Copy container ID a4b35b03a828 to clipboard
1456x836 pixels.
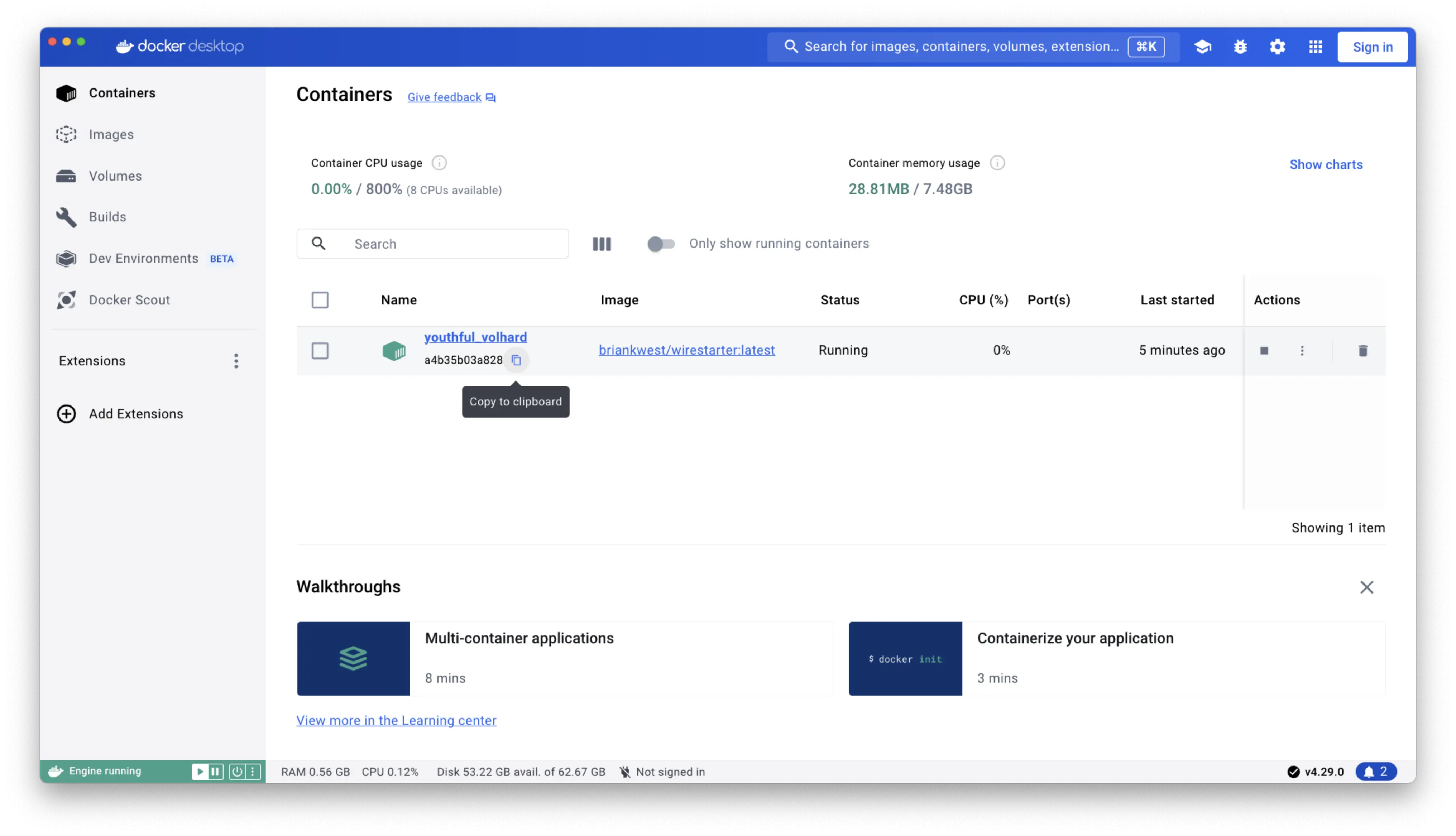516,360
